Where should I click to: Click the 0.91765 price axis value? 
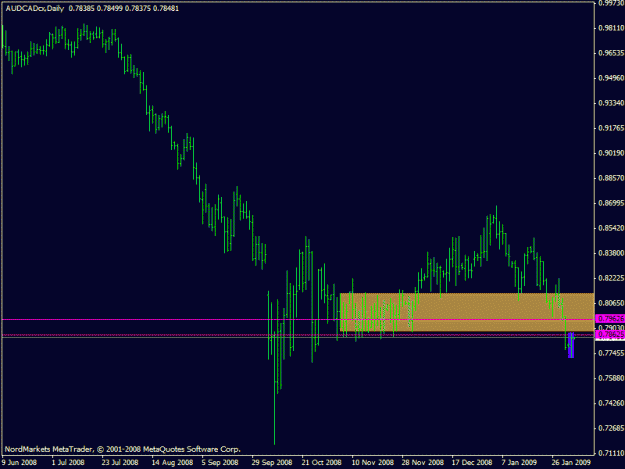[611, 128]
